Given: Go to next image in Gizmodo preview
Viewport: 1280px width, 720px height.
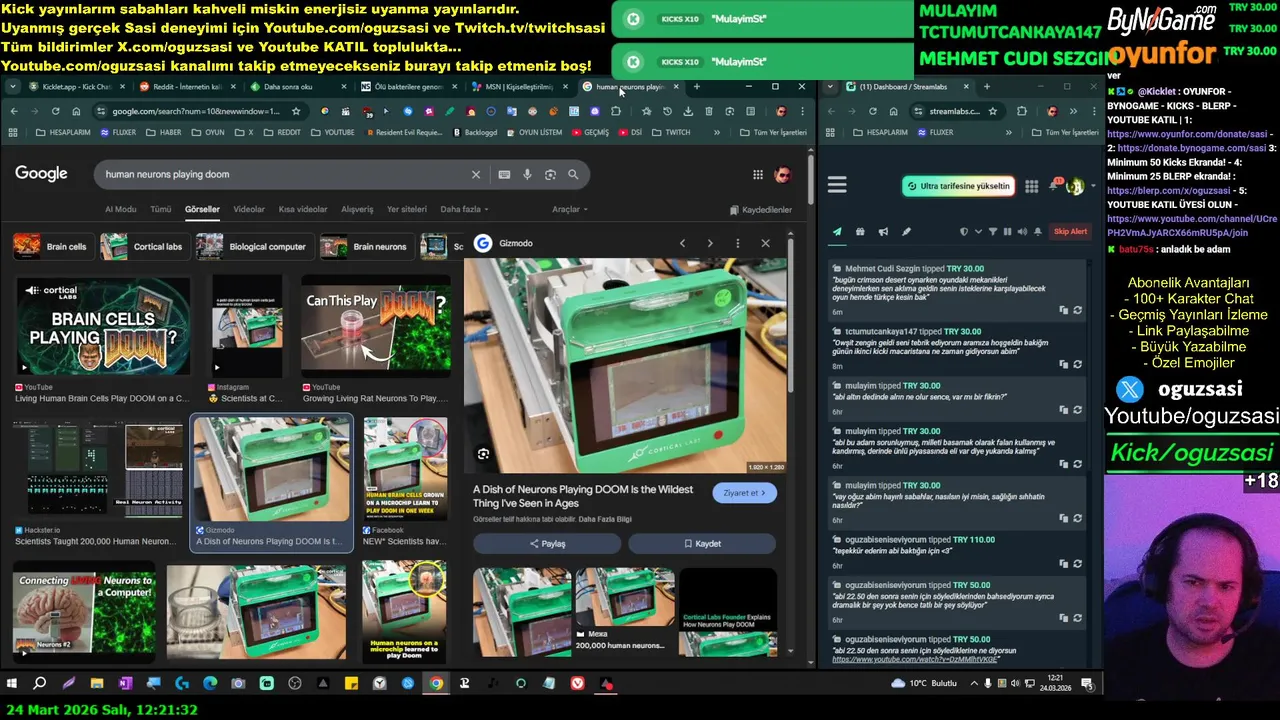Looking at the screenshot, I should (x=710, y=243).
